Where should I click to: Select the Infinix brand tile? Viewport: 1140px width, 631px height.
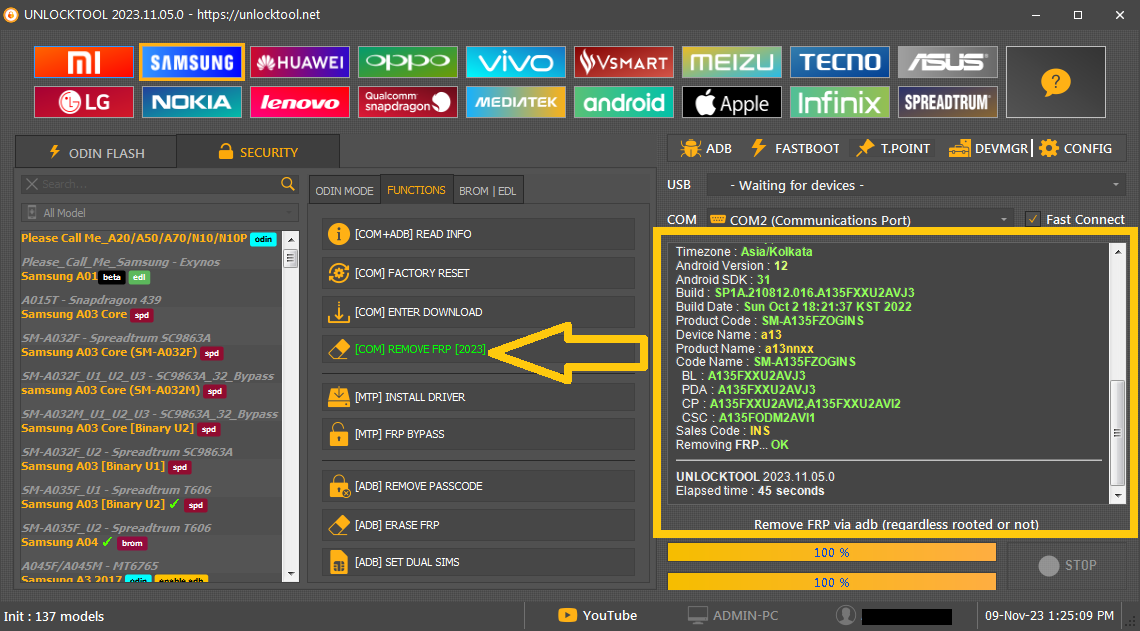(x=840, y=102)
